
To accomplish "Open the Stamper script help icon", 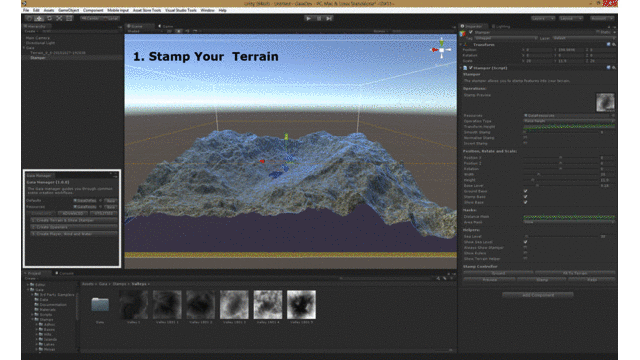I will (x=608, y=68).
